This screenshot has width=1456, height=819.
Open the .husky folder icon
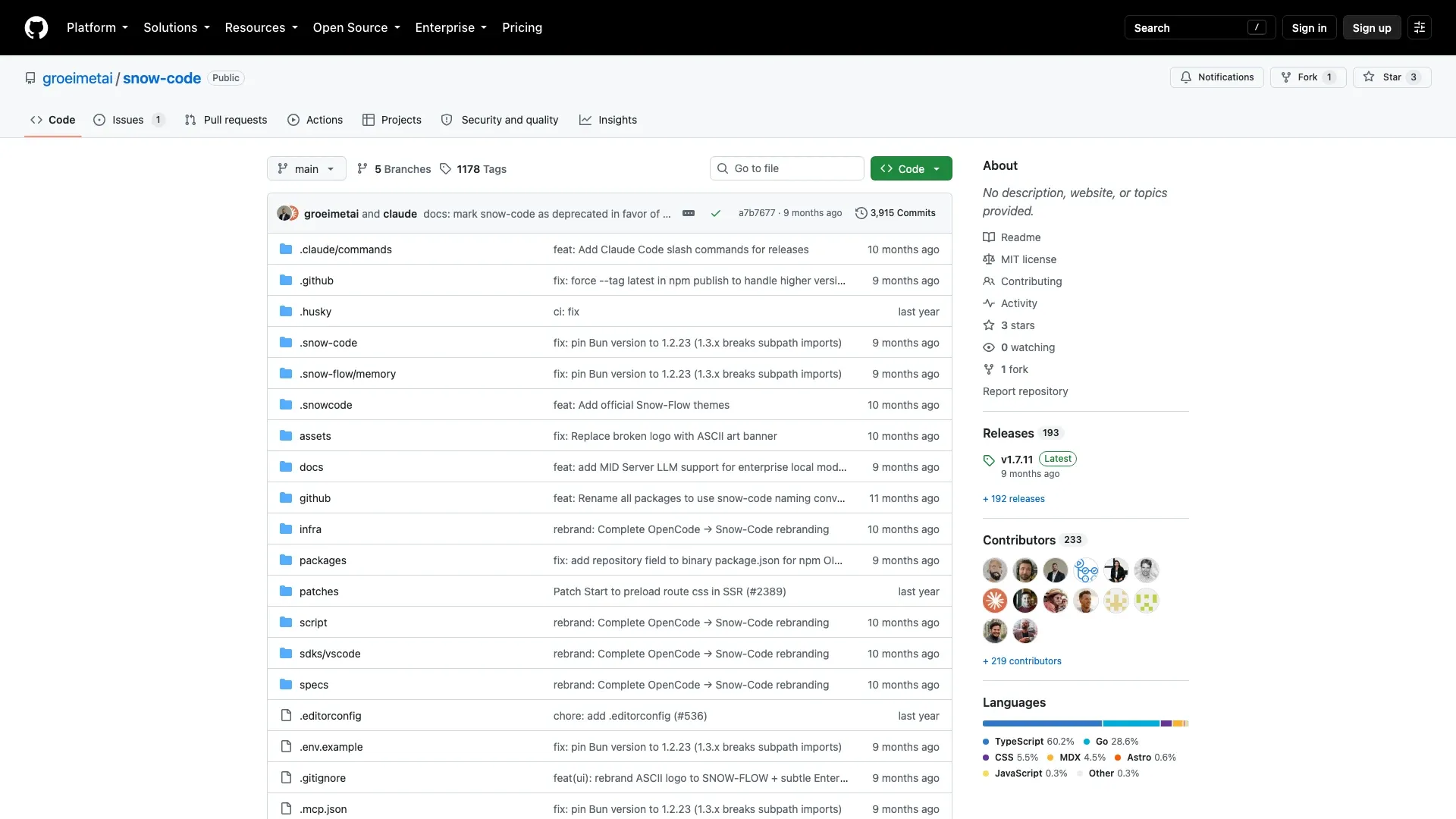coord(286,312)
